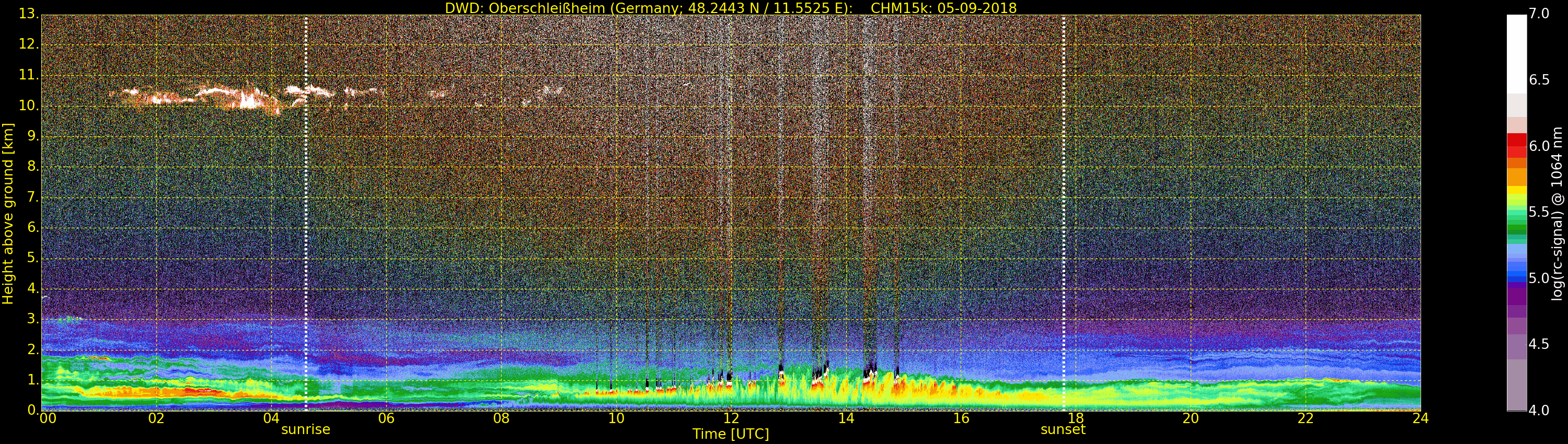Click height axis tick label '6.'
The width and height of the screenshot is (1568, 444).
click(x=33, y=227)
